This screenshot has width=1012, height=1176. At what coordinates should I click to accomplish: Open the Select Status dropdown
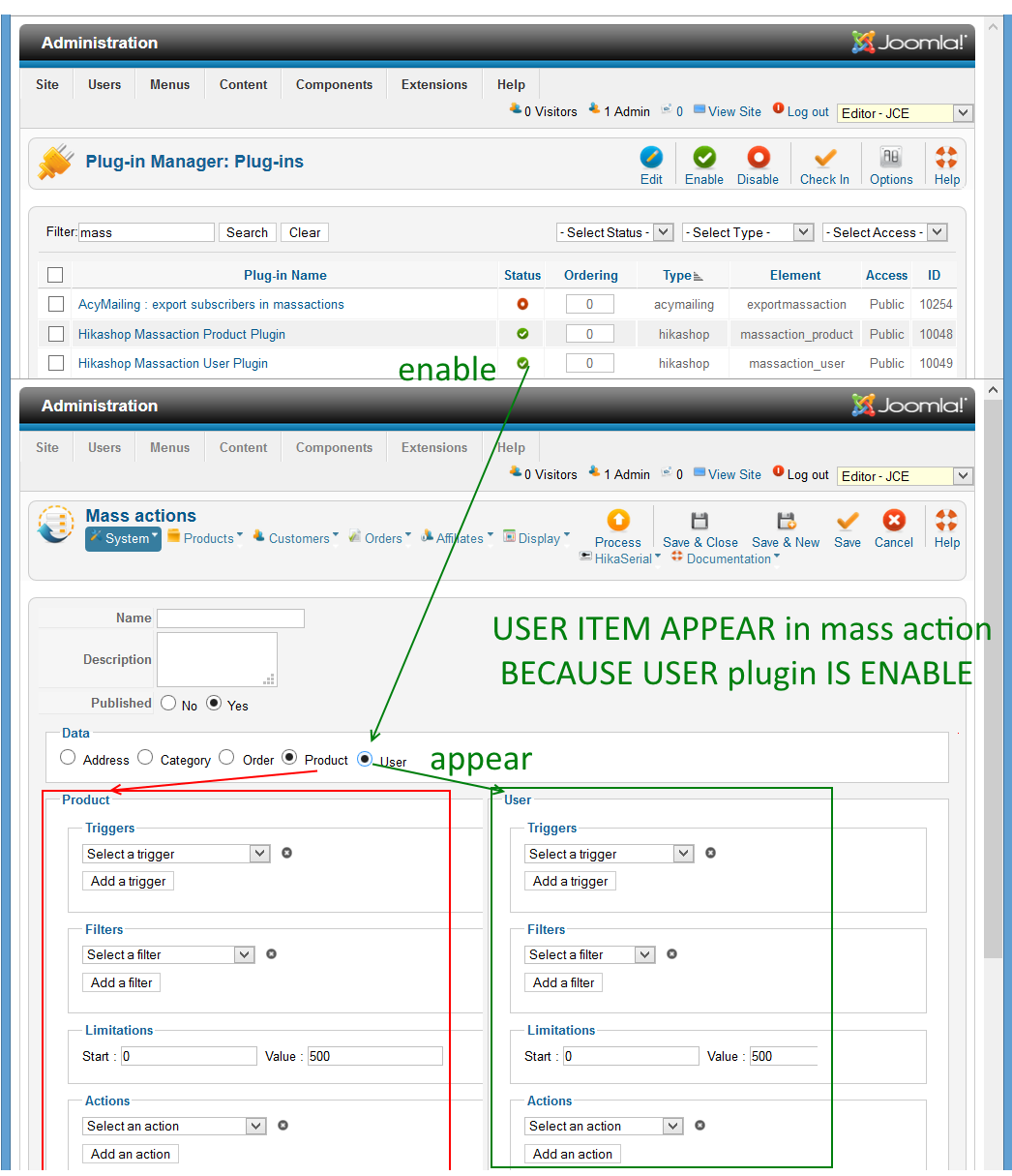pos(614,232)
